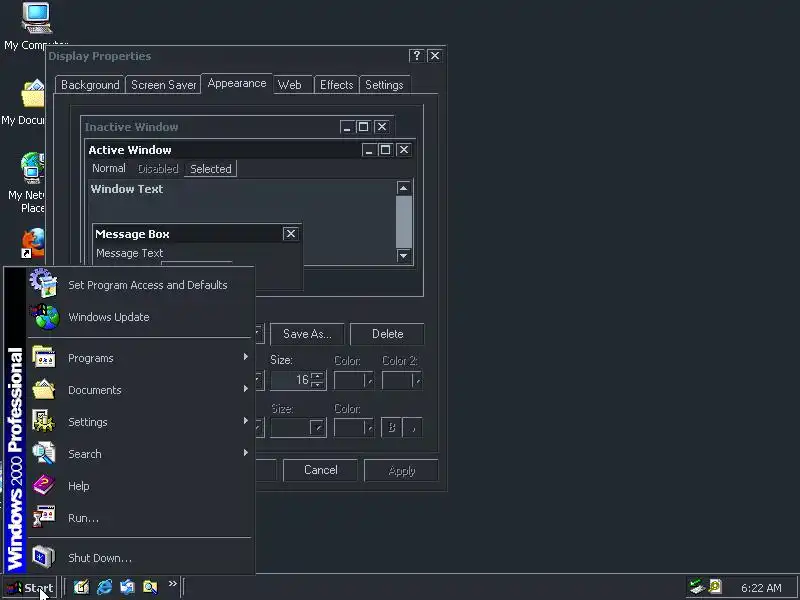Expand Quick Launch overflow chevron
The width and height of the screenshot is (800, 600).
172,584
